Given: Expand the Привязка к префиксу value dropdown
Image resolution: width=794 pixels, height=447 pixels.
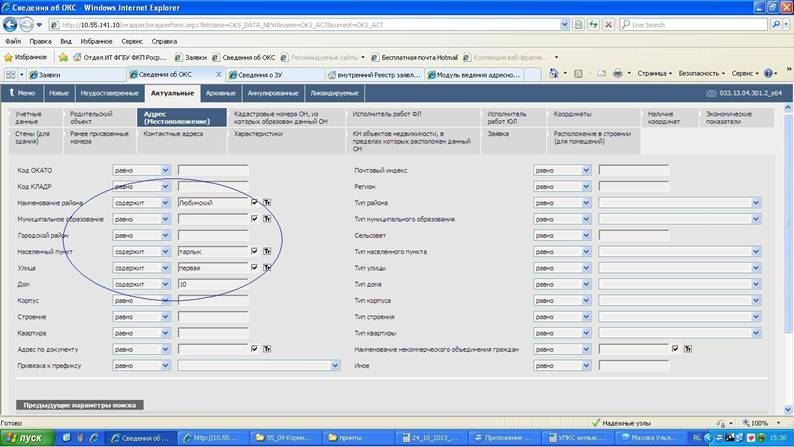Looking at the screenshot, I should click(x=335, y=365).
